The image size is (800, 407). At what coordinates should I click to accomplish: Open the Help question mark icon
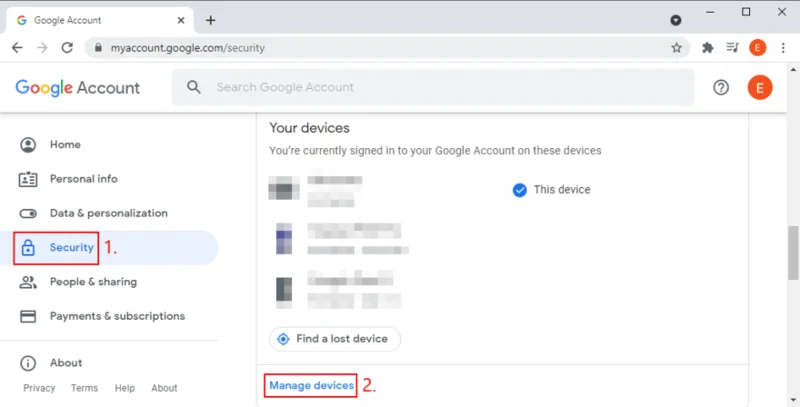721,88
